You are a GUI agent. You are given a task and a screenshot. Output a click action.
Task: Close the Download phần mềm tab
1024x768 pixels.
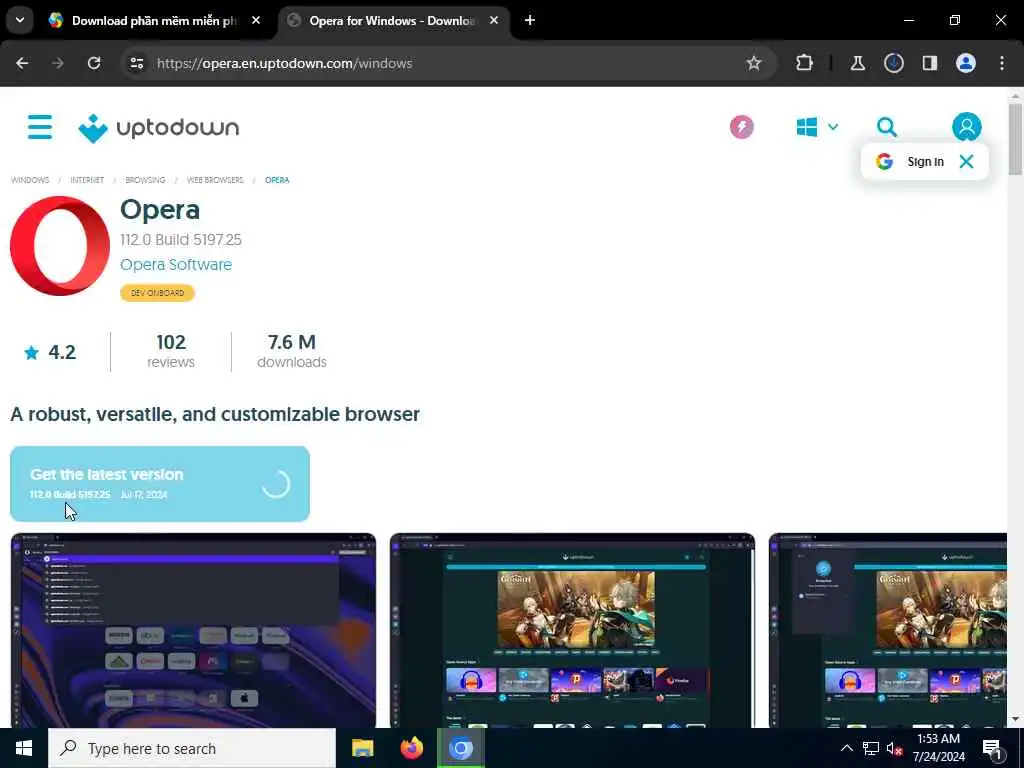256,20
